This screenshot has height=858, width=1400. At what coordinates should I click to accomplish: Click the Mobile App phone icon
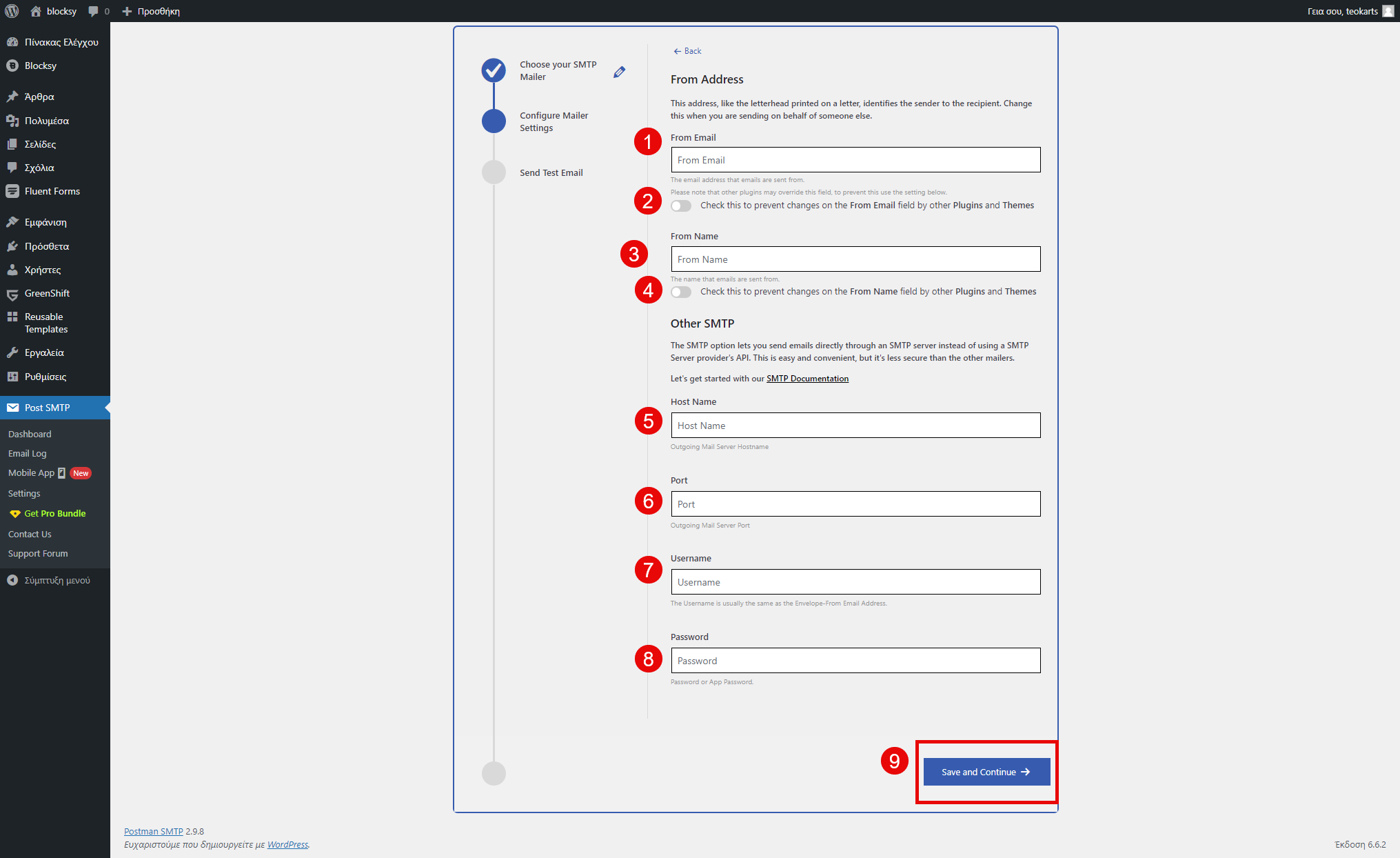click(62, 473)
